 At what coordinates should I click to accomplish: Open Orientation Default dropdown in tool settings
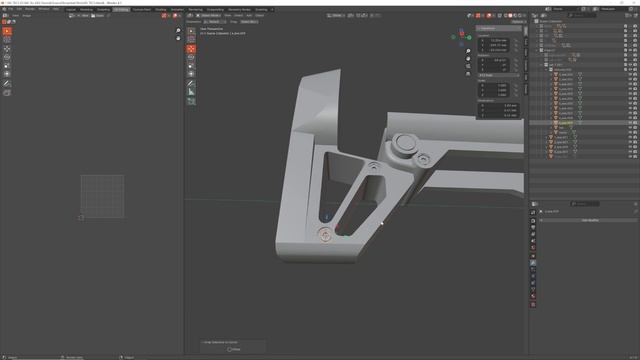click(x=215, y=22)
